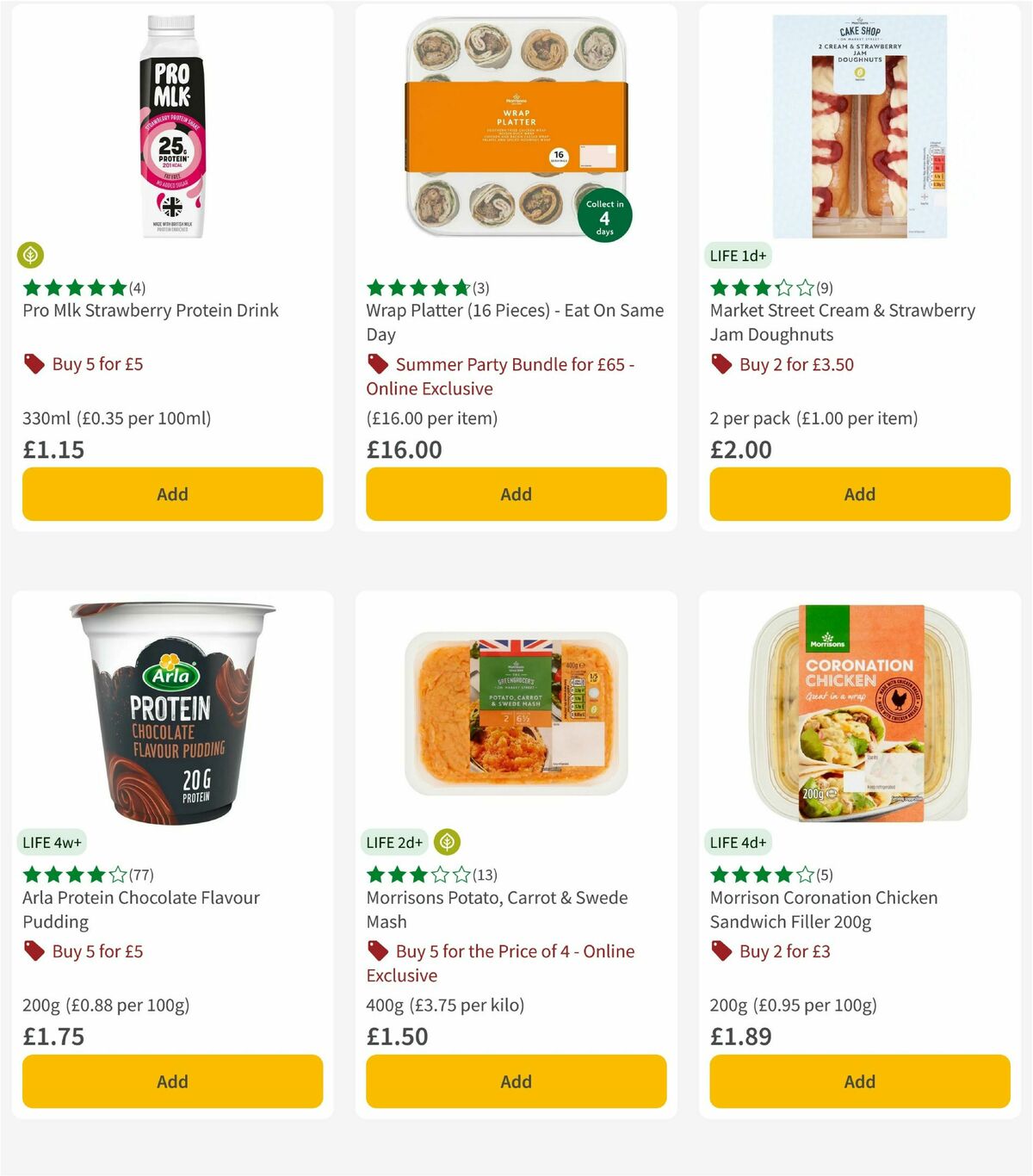Click the tag icon beside Buy 2 for £3.50

[721, 364]
